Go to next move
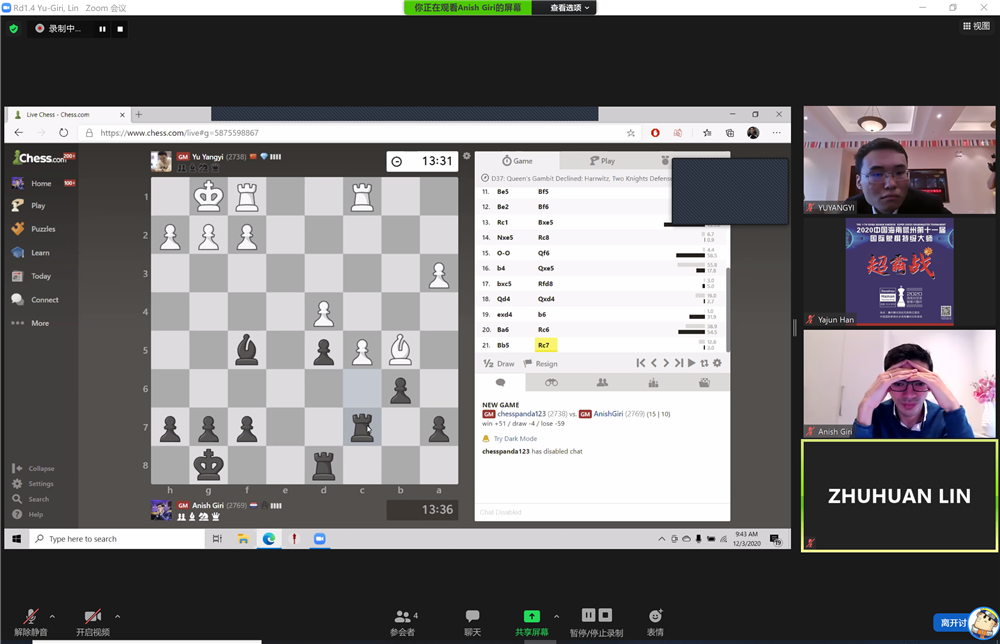 666,363
